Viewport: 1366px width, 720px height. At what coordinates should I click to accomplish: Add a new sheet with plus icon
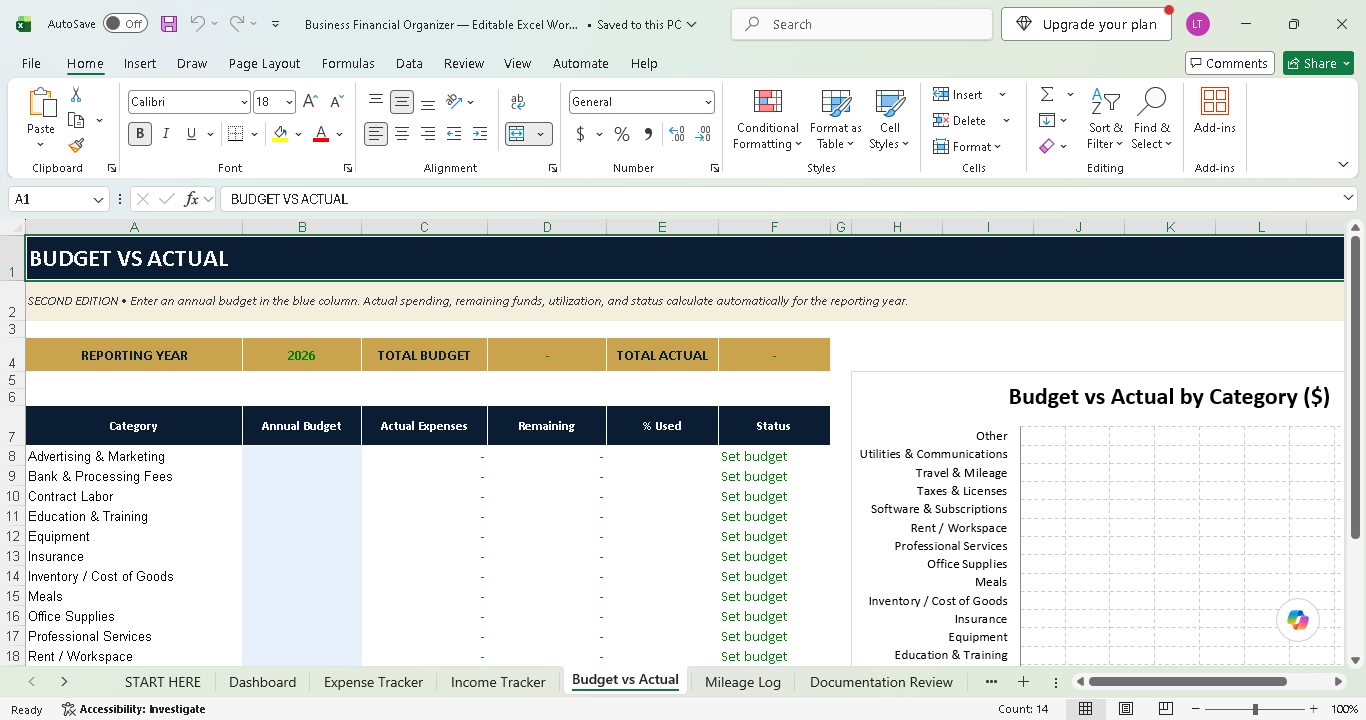coord(1023,682)
